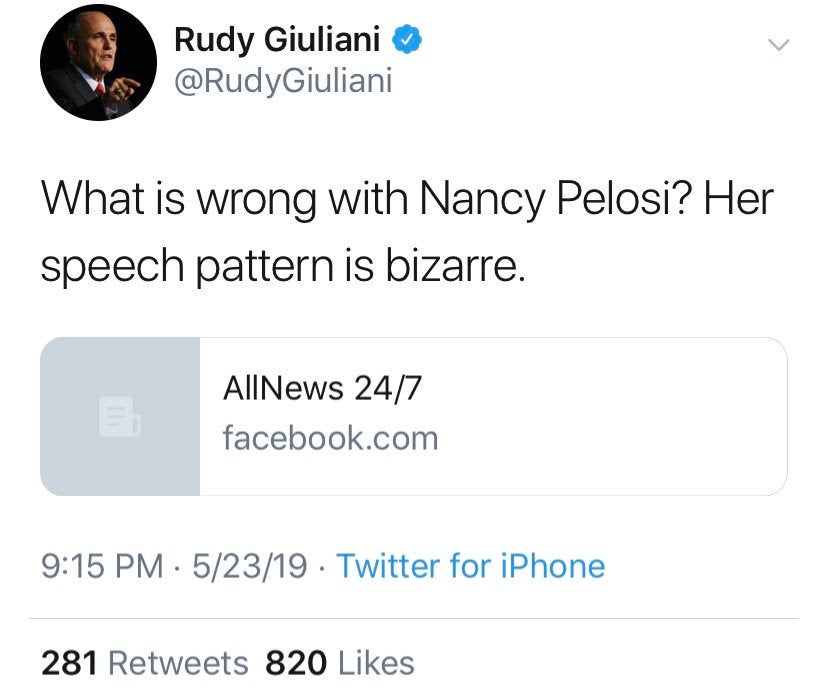
Task: Click the word Retweets label
Action: pos(178,662)
